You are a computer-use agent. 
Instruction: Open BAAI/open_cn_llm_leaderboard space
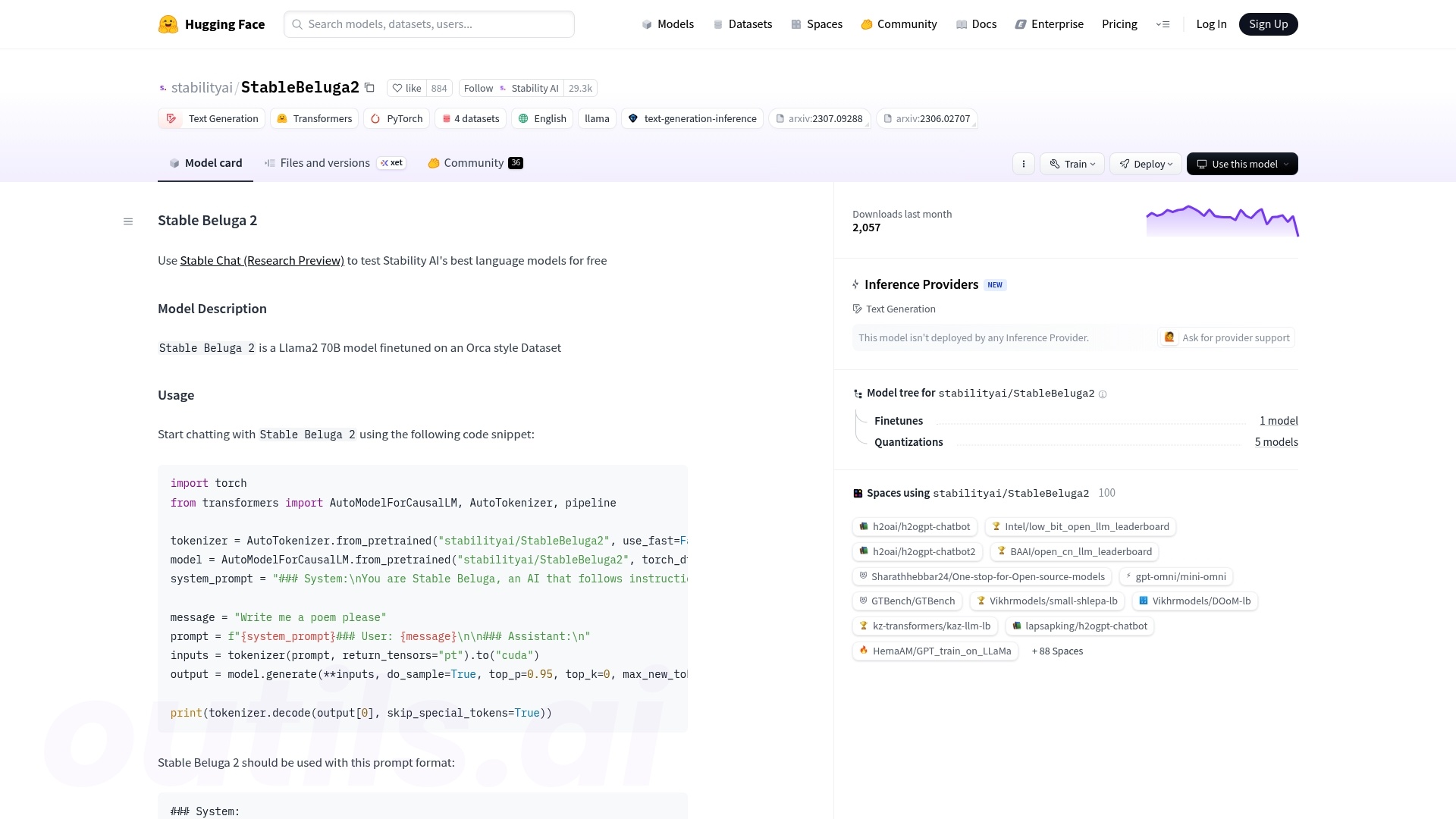(x=1074, y=551)
